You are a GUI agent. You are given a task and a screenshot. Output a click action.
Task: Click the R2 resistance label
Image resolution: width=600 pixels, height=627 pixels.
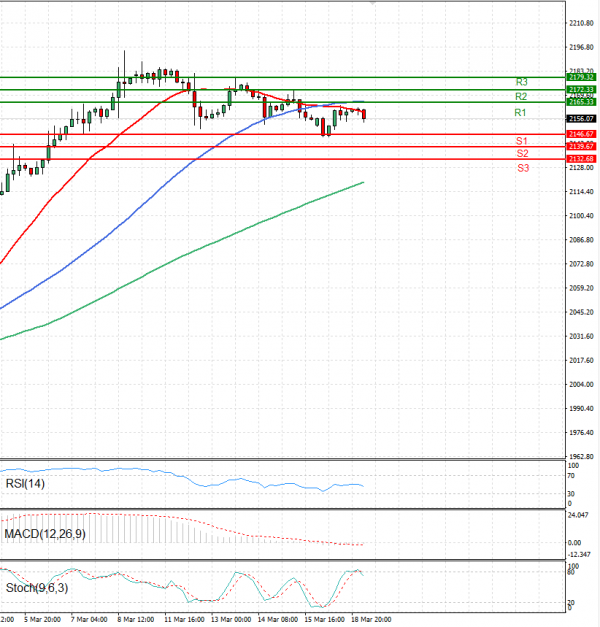pos(521,96)
